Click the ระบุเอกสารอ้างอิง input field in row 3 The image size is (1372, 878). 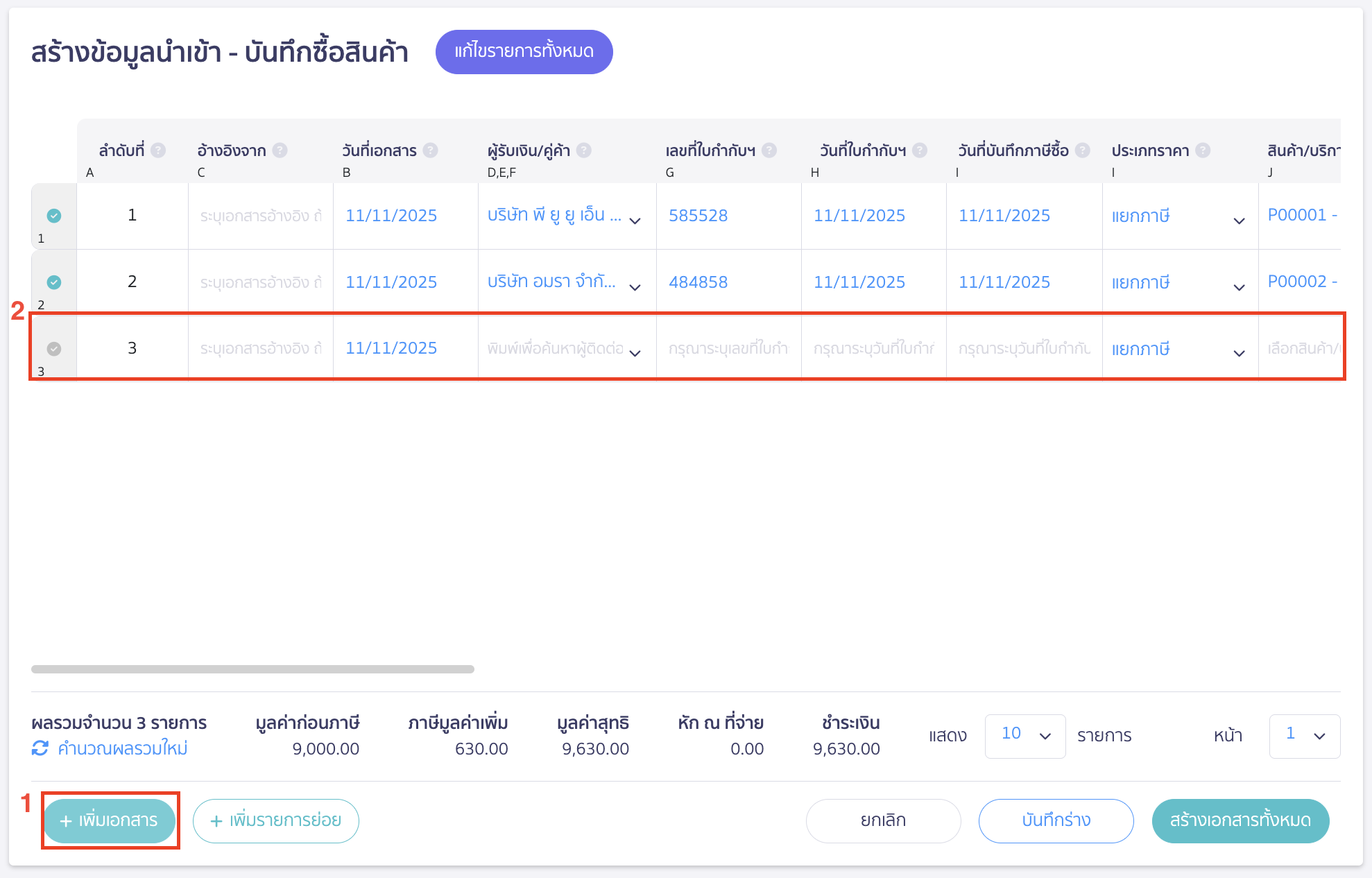tap(260, 348)
